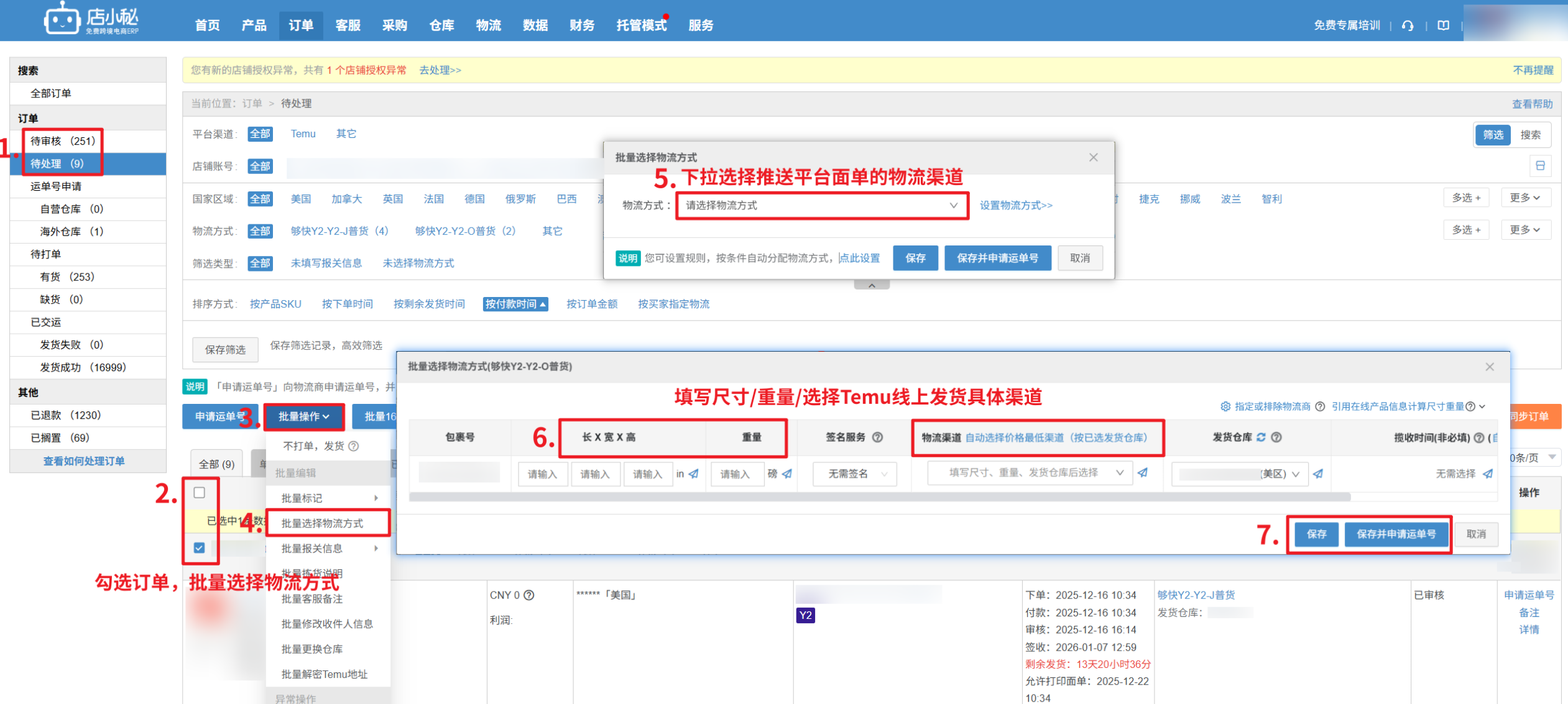Click the customer service headset icon
Viewport: 1568px width, 704px height.
click(x=1408, y=25)
